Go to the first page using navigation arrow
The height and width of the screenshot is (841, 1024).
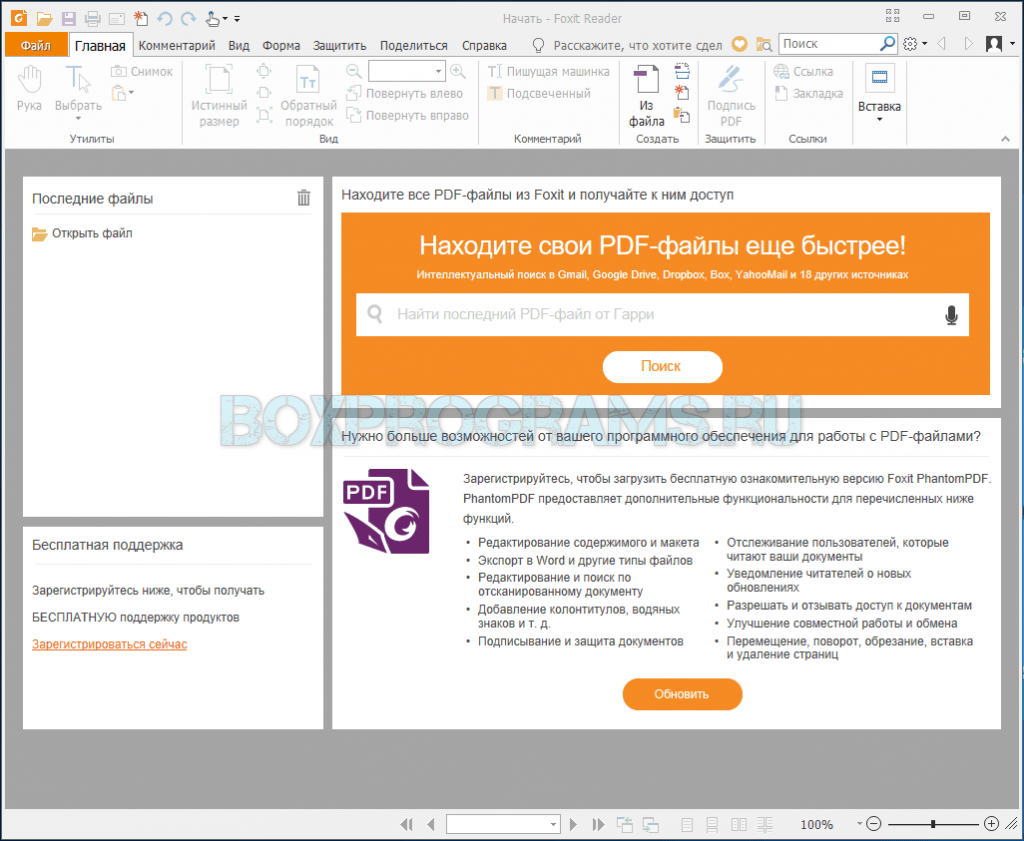[406, 824]
